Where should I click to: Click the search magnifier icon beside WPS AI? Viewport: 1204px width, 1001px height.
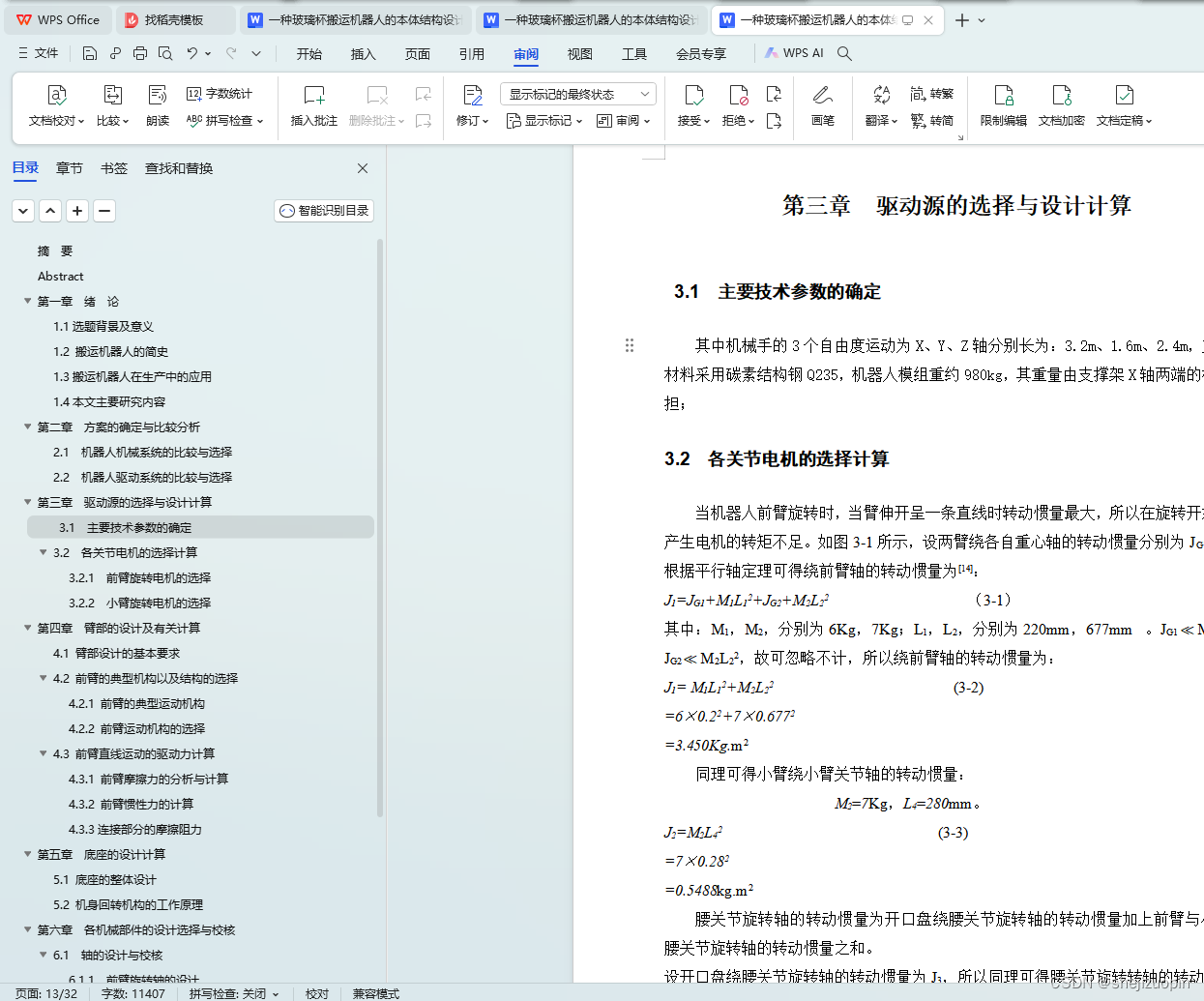[844, 53]
